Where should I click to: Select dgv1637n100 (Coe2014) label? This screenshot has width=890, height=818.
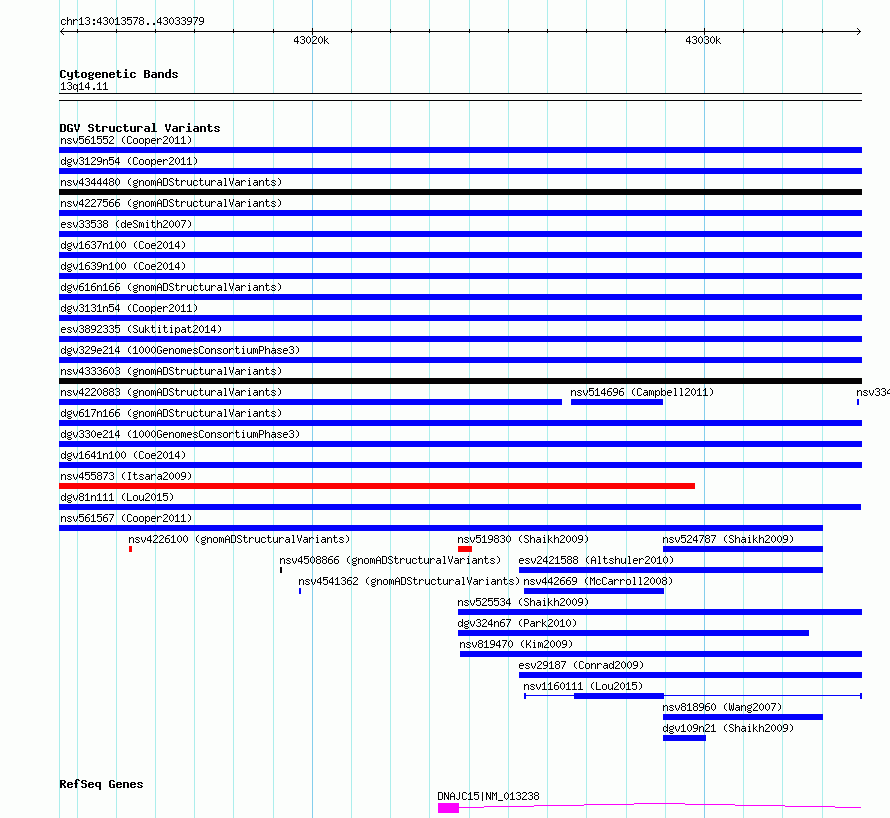pos(123,245)
